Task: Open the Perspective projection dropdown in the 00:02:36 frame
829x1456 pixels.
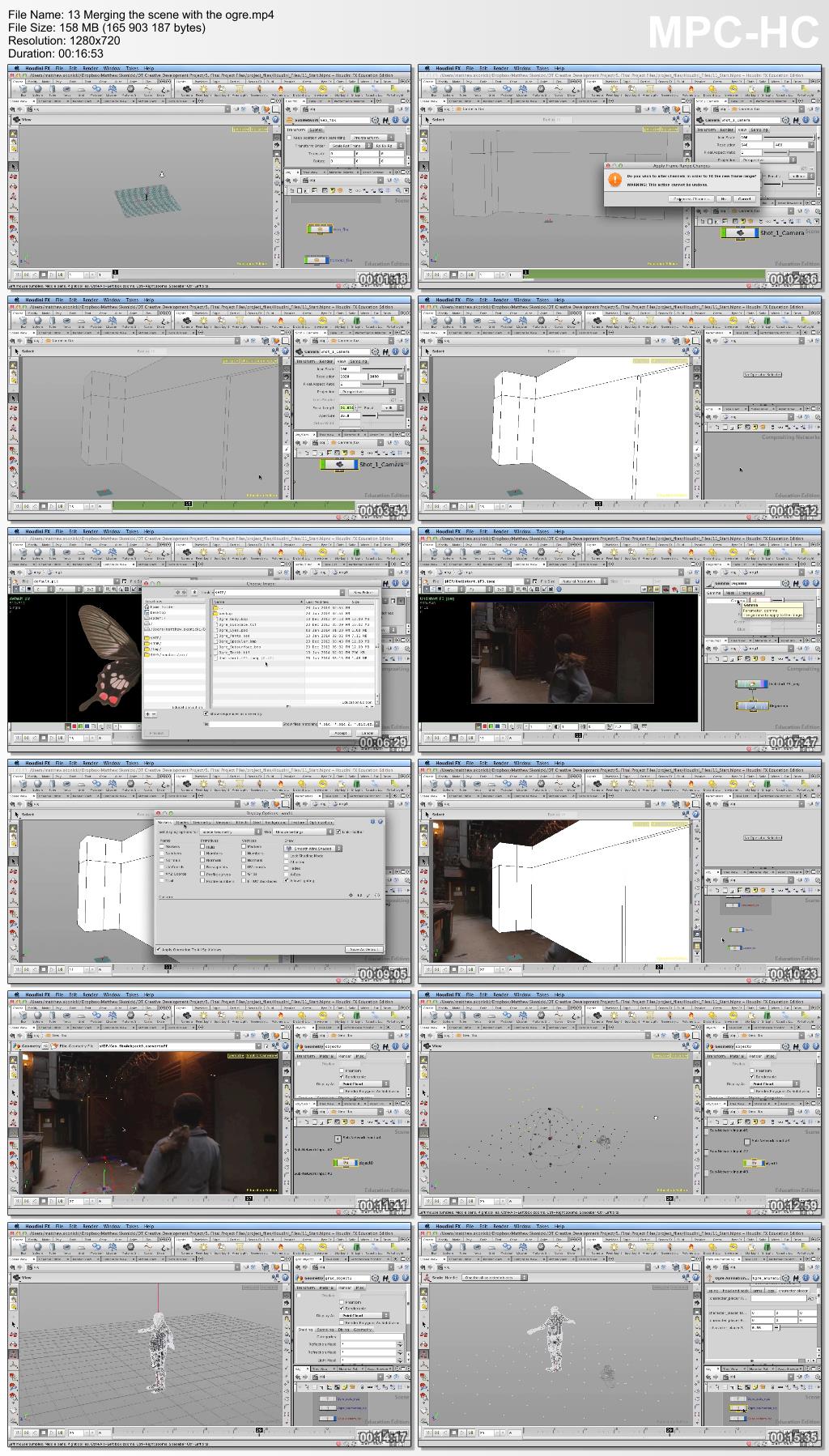Action: click(767, 160)
